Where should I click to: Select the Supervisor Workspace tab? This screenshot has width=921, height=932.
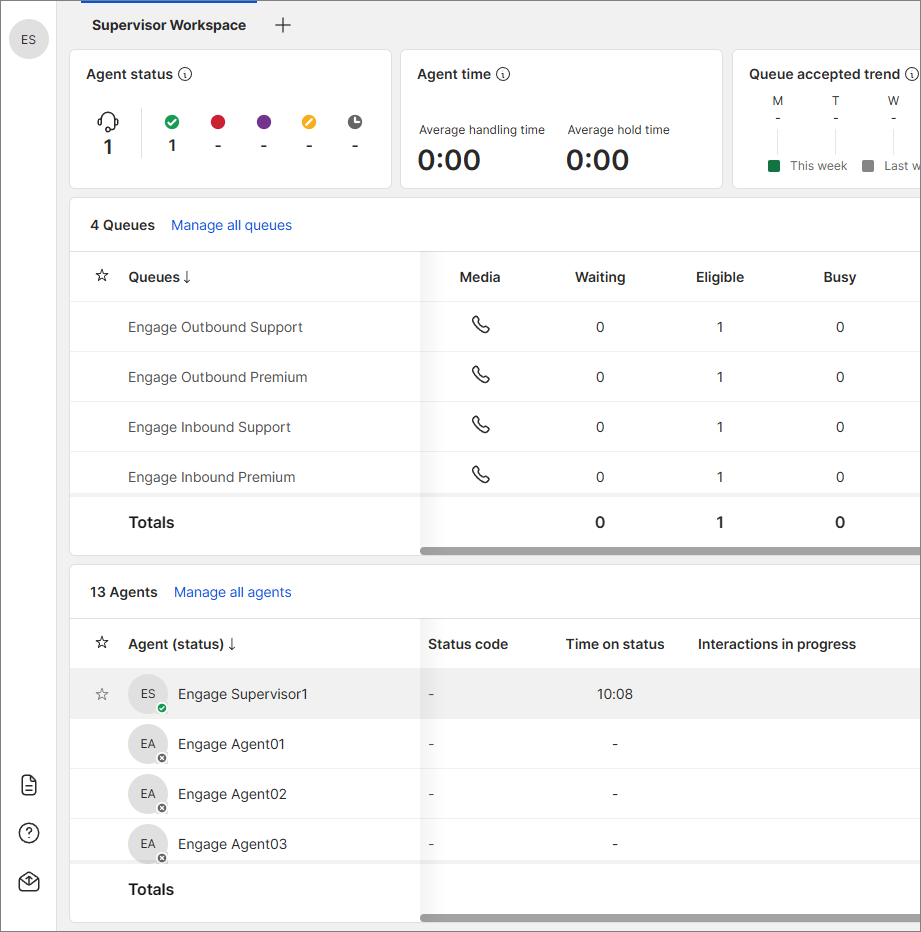point(169,25)
